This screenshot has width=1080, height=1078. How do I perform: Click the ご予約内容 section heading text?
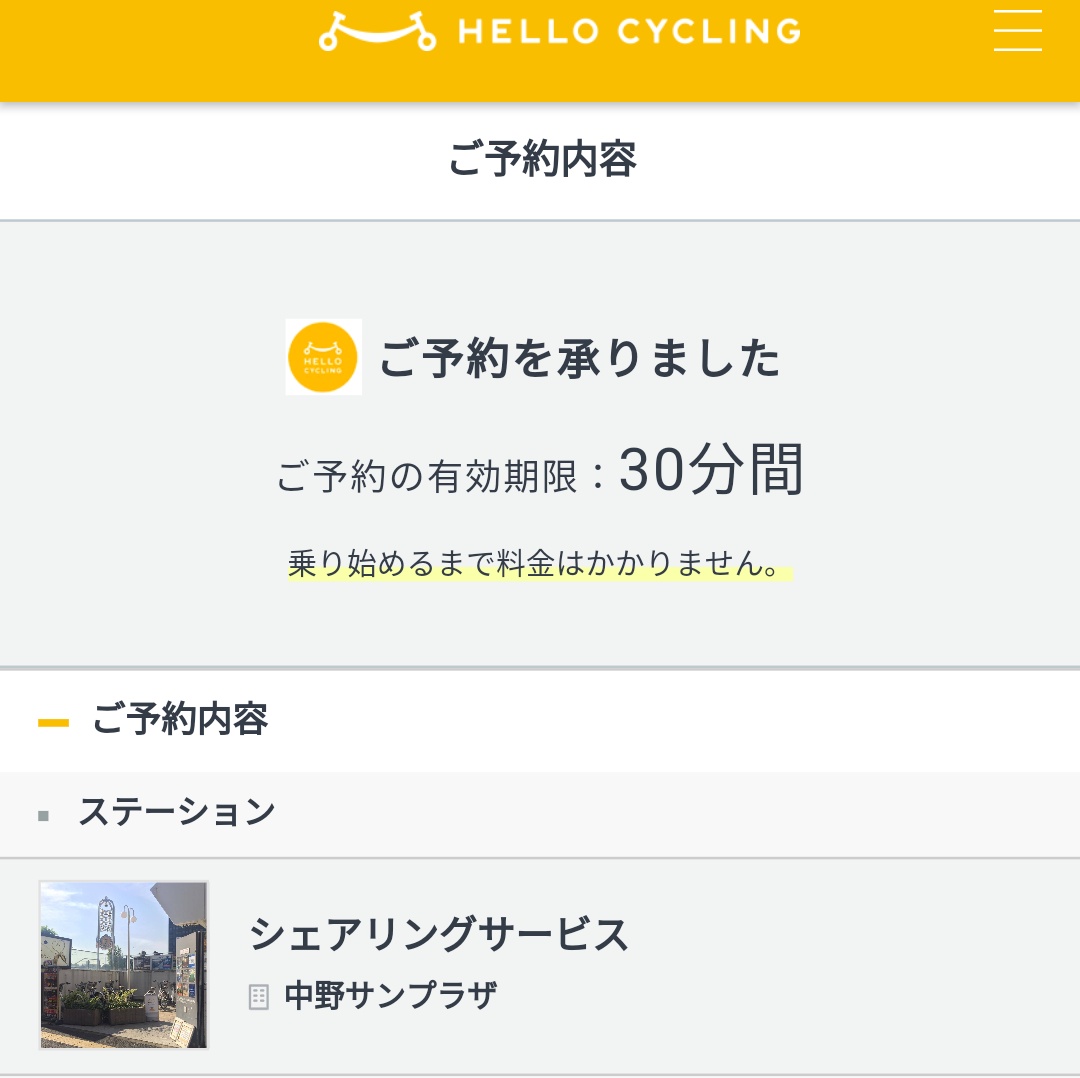point(180,720)
